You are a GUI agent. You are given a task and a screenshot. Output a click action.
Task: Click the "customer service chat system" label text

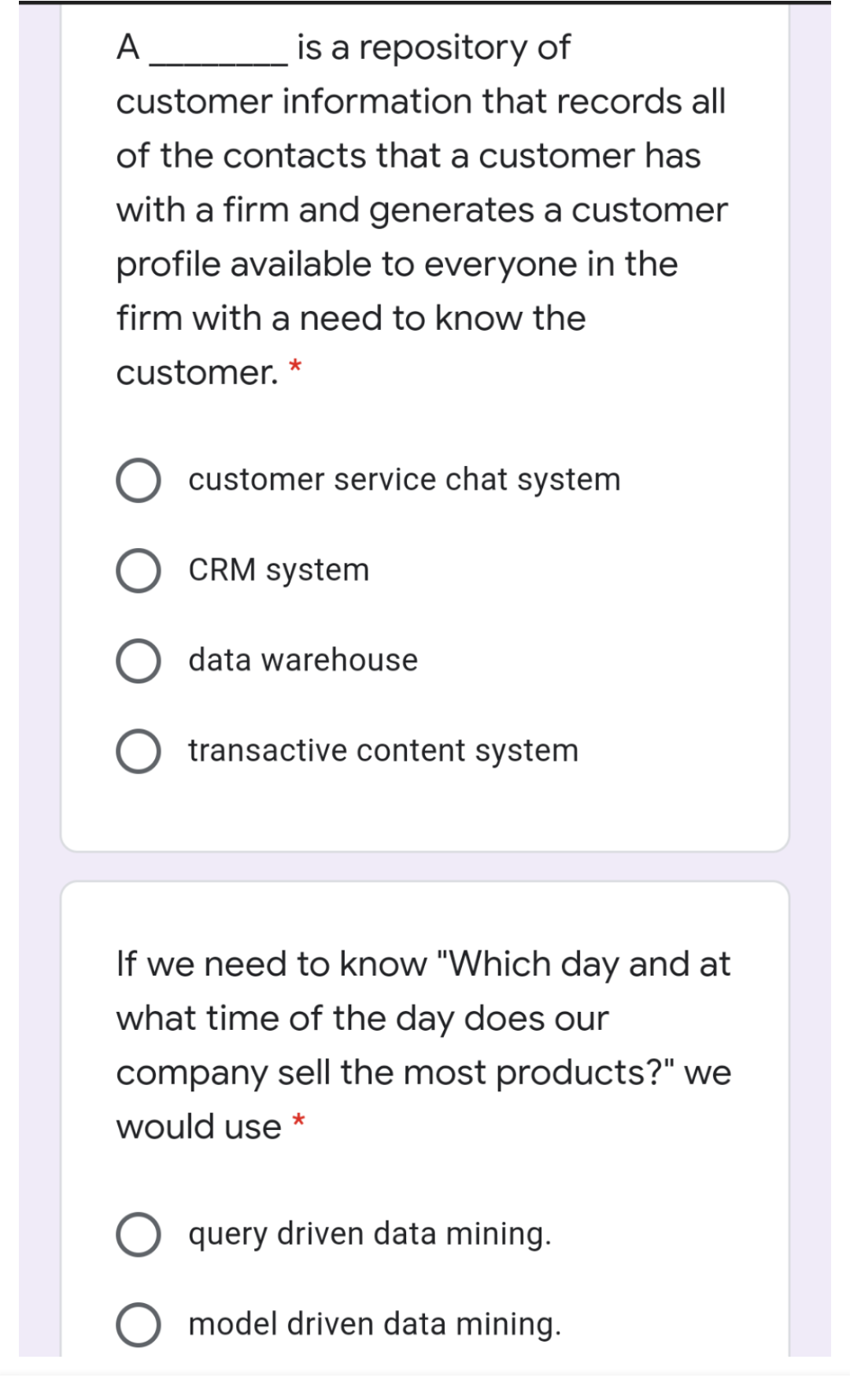(x=403, y=479)
